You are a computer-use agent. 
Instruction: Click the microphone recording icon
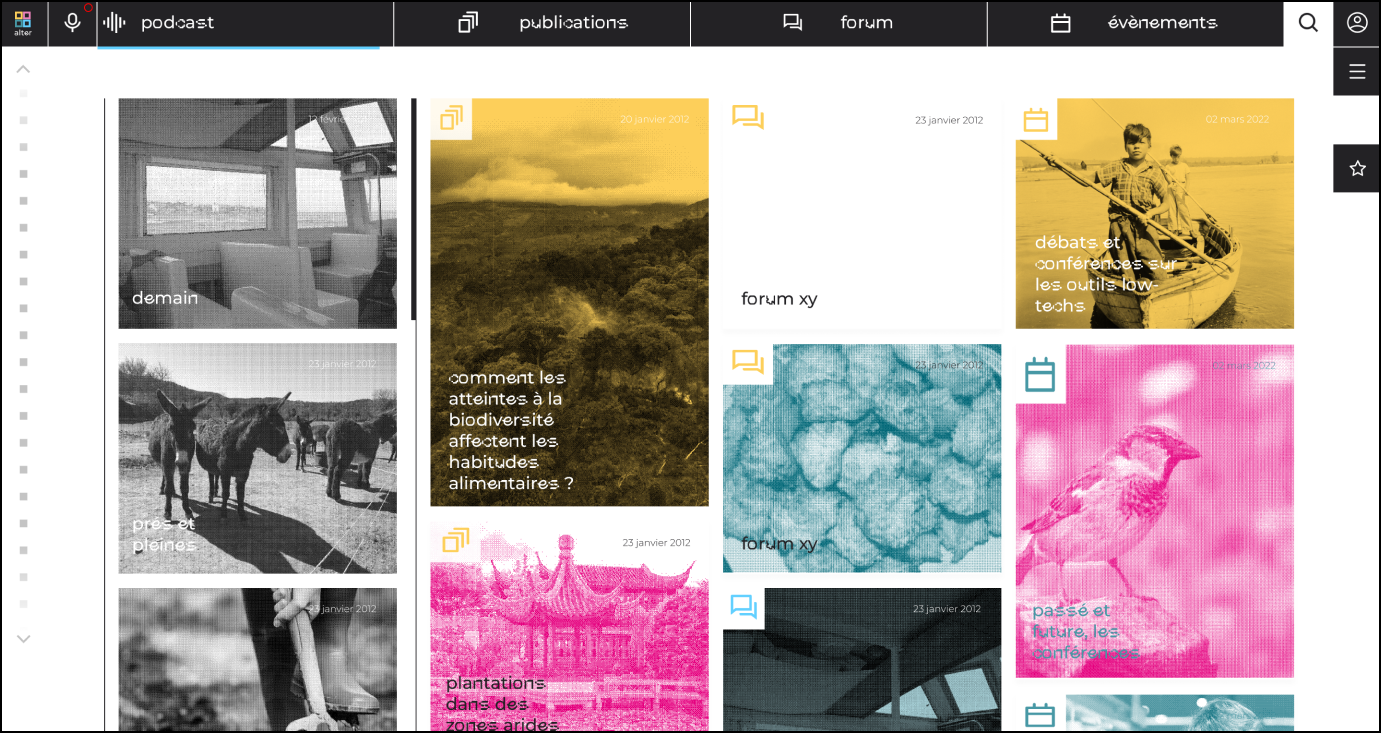pos(72,23)
